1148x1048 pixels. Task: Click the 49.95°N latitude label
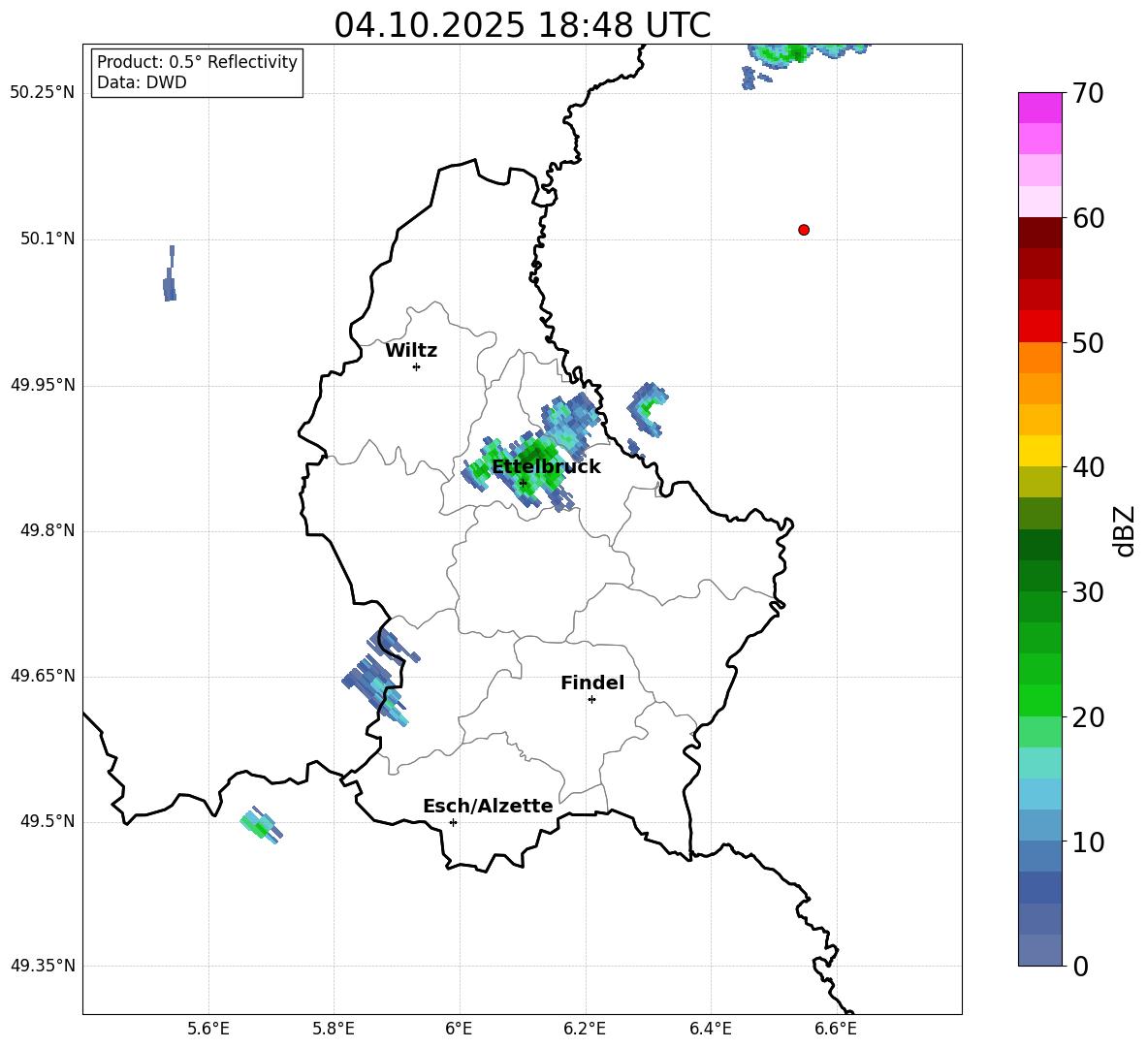(43, 385)
